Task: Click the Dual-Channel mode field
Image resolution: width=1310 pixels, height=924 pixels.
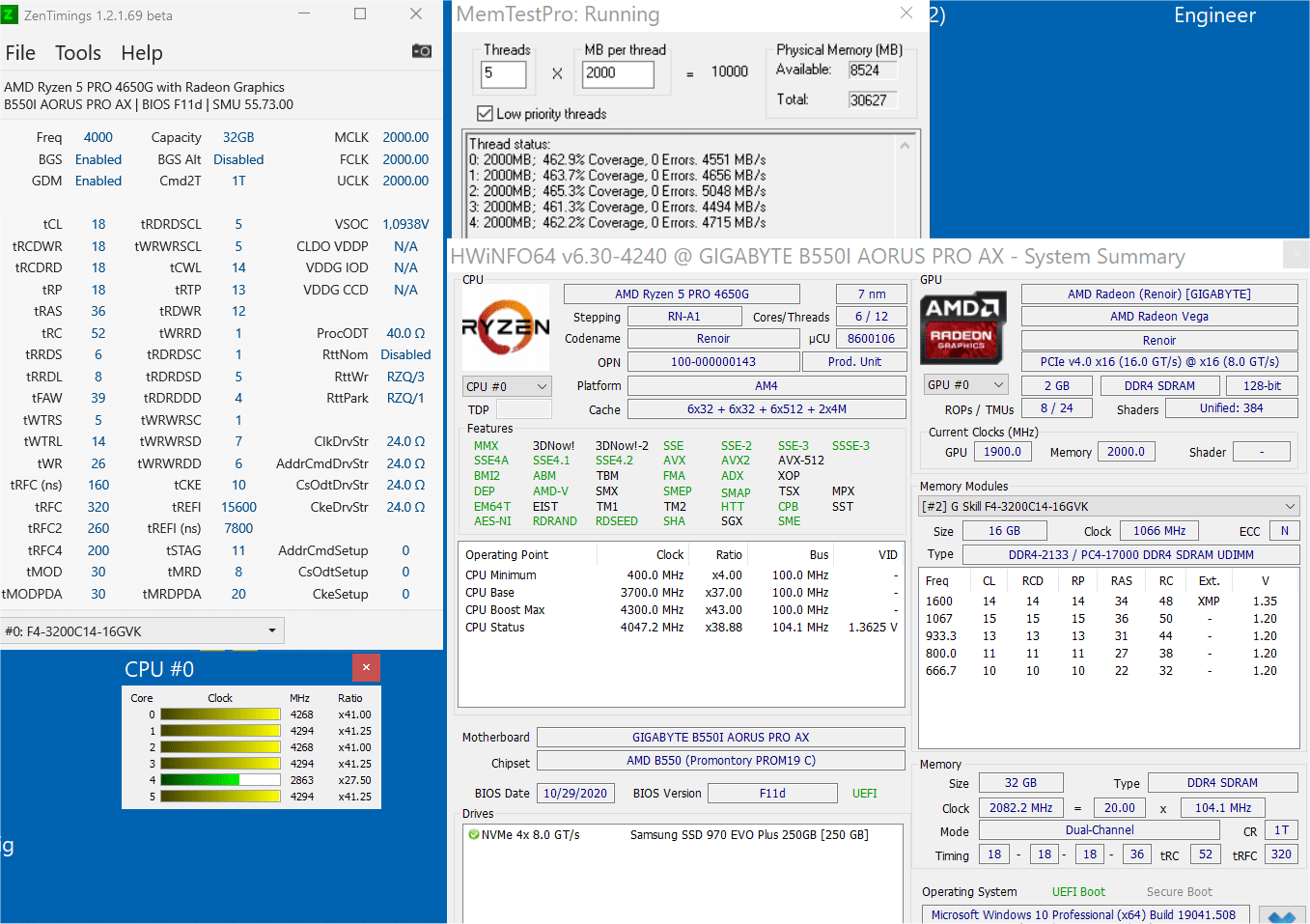Action: (1100, 829)
